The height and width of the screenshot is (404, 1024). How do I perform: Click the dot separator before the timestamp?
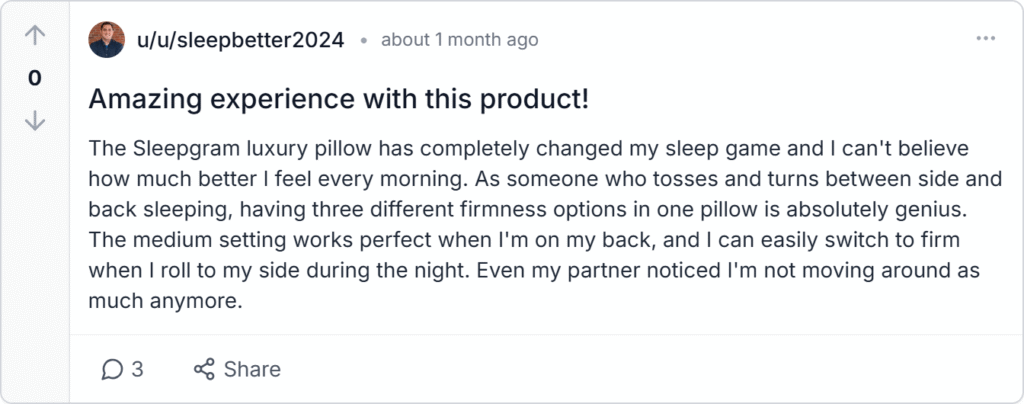pos(363,41)
